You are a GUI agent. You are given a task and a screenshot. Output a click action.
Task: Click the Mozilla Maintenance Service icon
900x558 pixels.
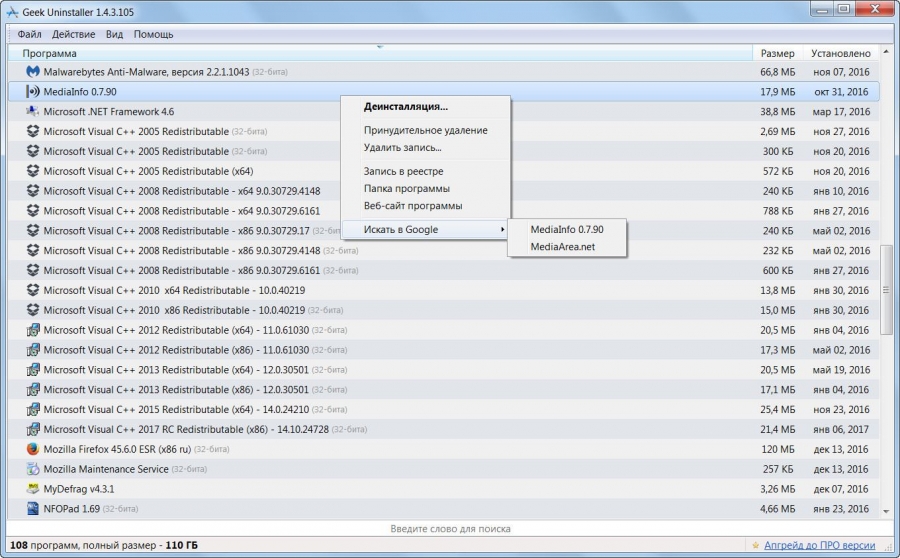tap(33, 469)
